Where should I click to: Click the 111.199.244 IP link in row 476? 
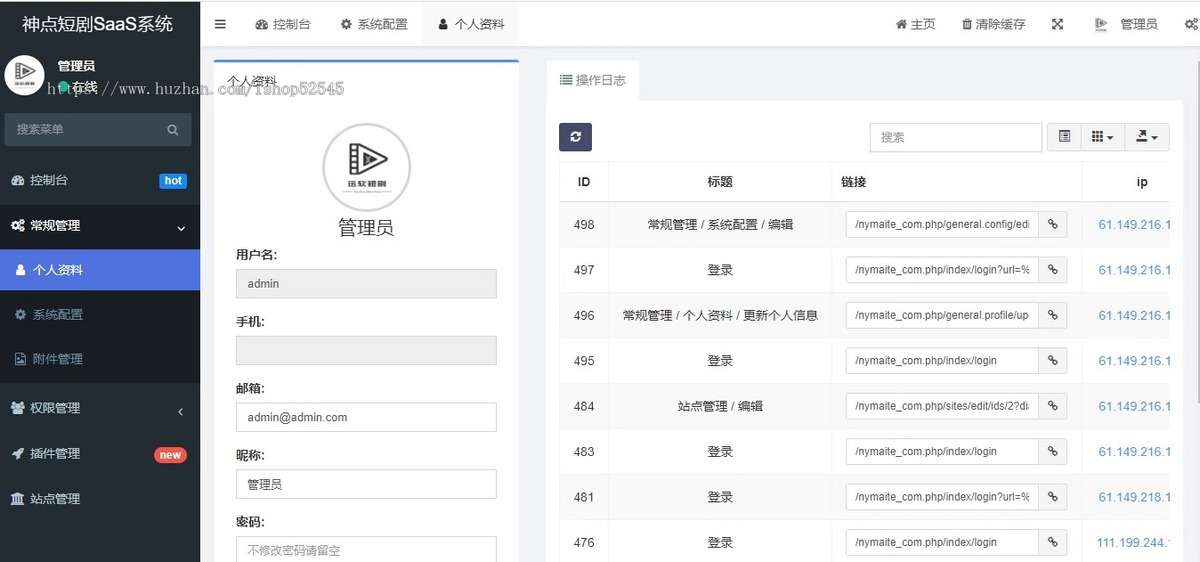point(1134,543)
